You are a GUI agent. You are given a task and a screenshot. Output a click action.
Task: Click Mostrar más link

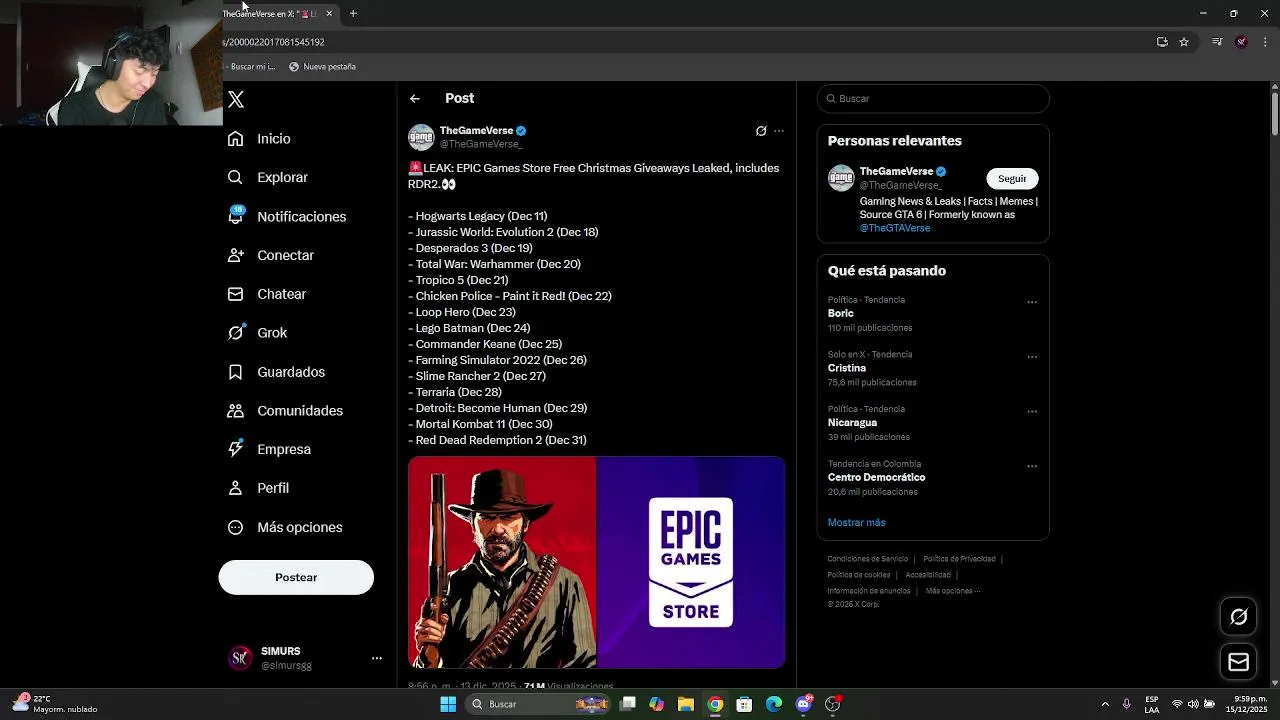pos(856,523)
